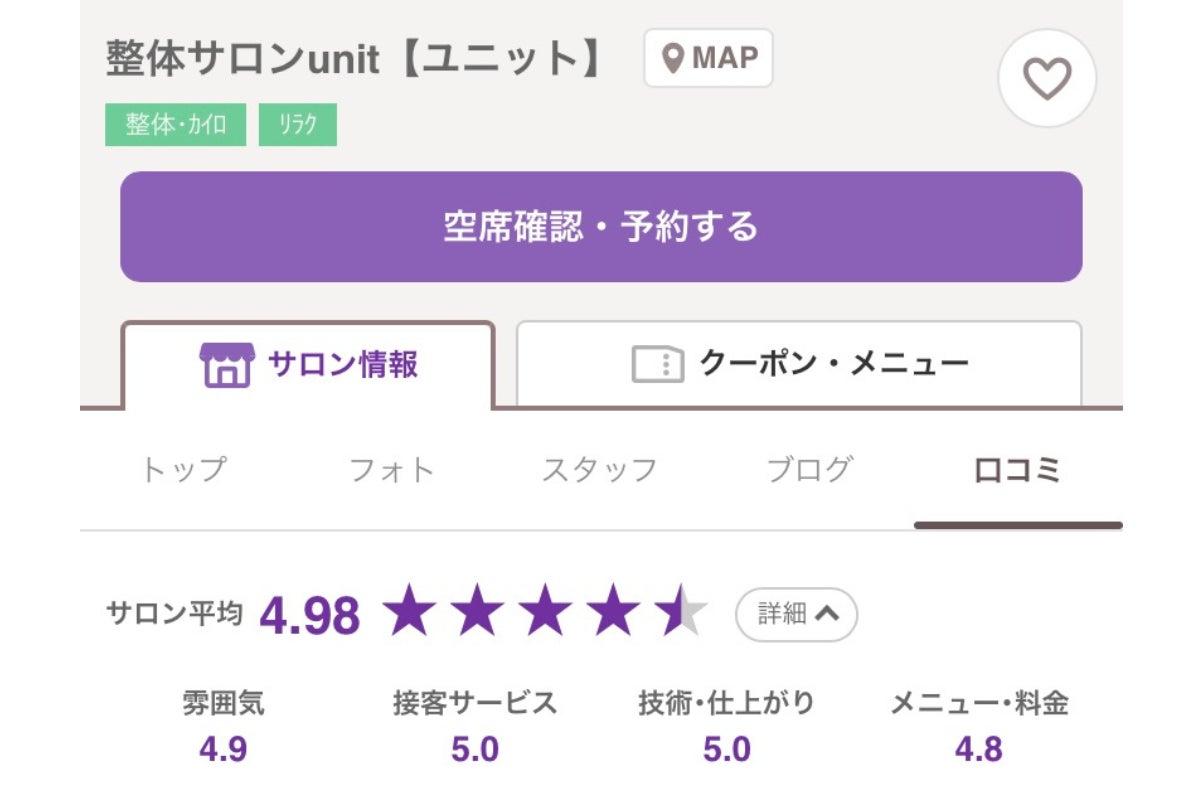Collapse the 詳細 rating details
Viewport: 1200px width, 800px height.
tap(796, 614)
